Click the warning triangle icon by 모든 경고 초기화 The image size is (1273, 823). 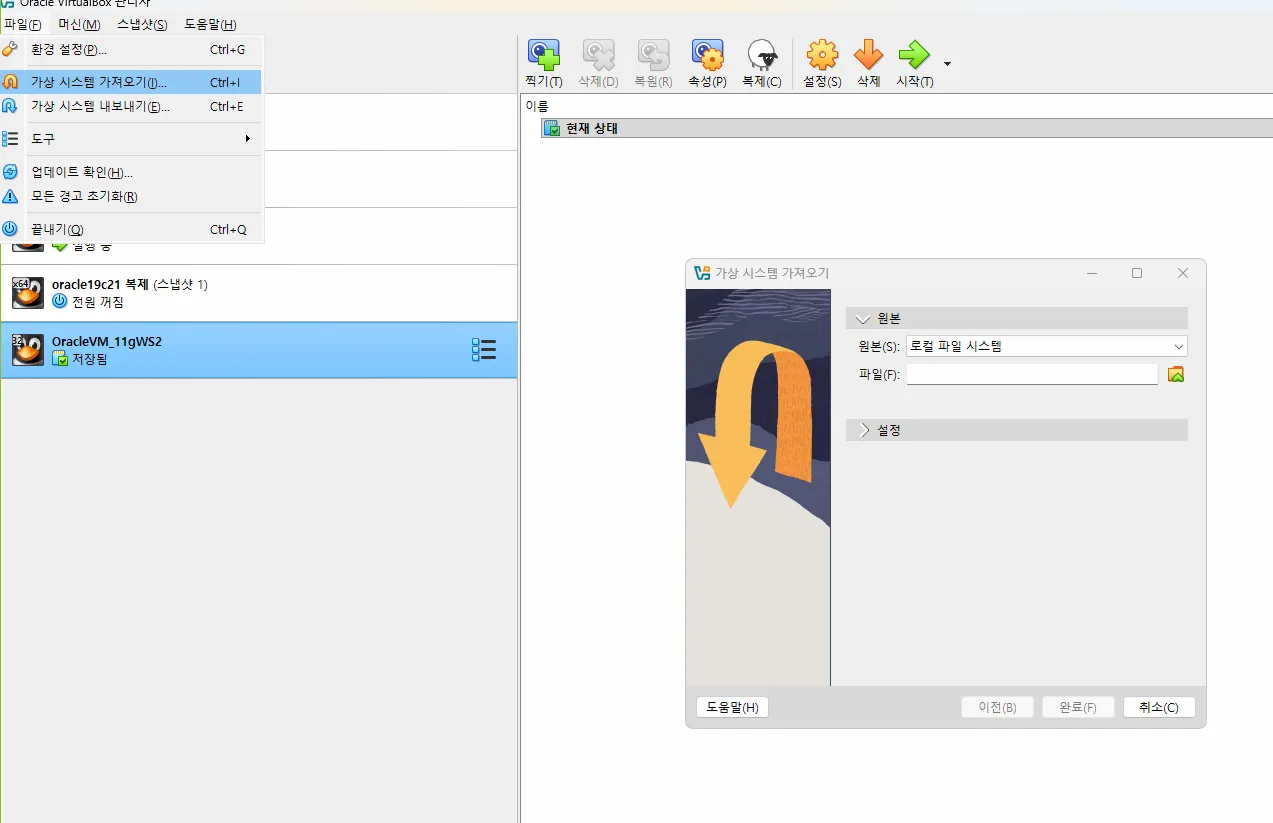[10, 196]
